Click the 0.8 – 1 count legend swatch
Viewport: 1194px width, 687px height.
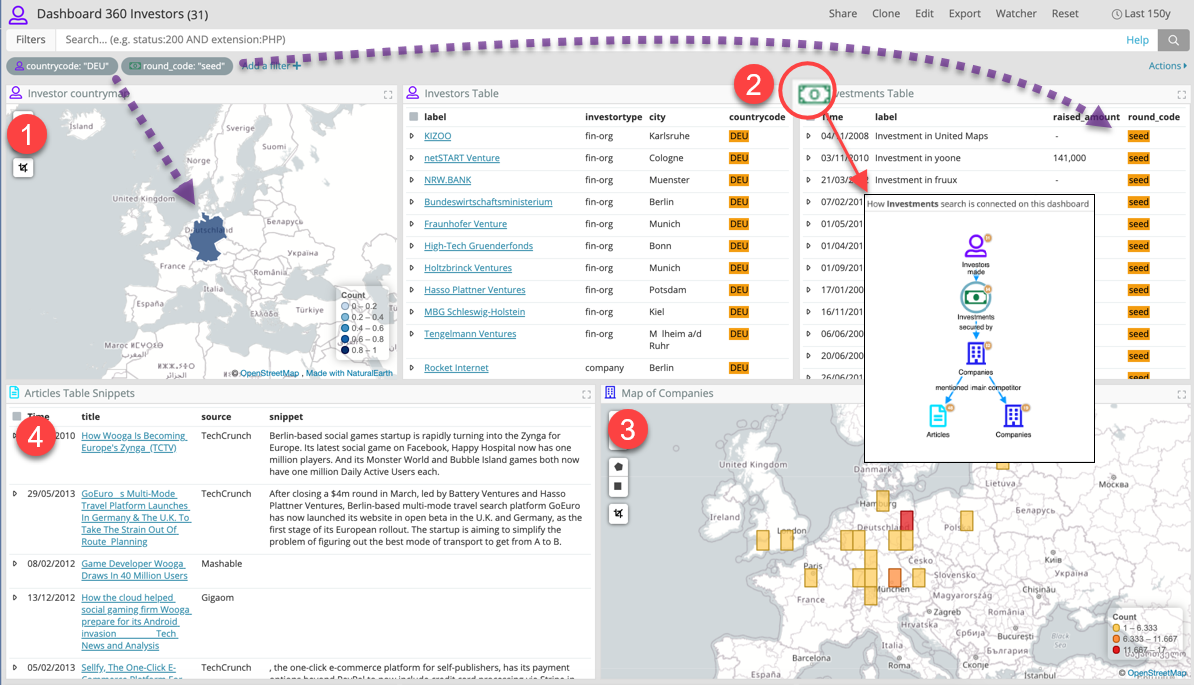(345, 350)
